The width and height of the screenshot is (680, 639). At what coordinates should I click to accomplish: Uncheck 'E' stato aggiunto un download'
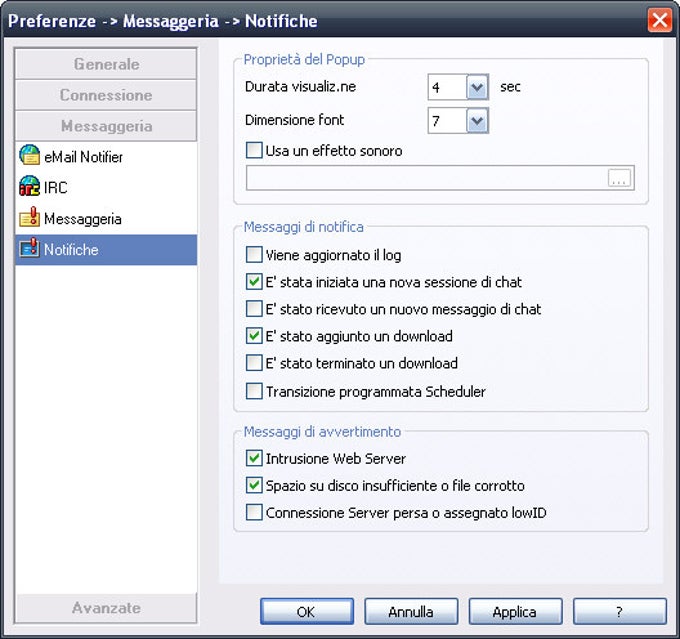point(254,336)
